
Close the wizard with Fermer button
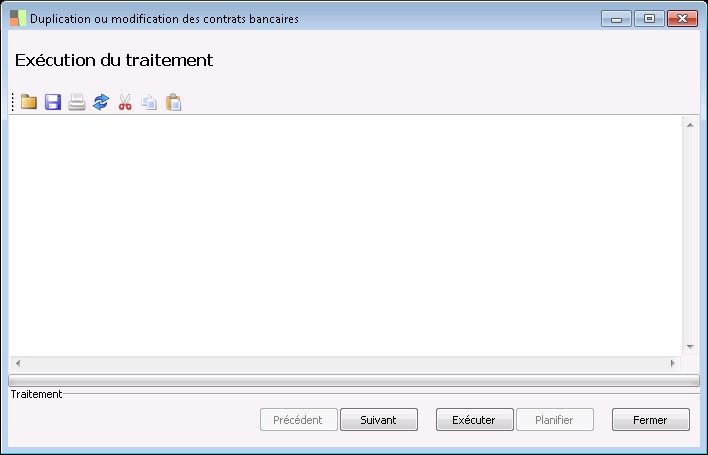click(x=651, y=420)
